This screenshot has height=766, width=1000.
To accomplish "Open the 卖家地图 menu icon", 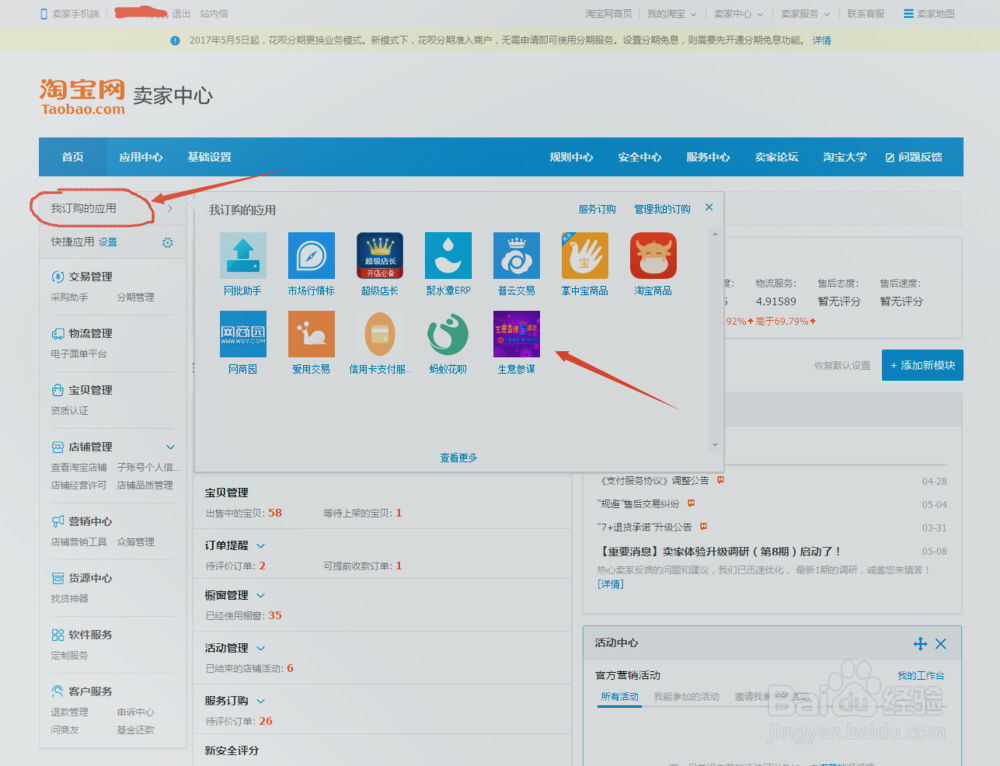I will [908, 13].
